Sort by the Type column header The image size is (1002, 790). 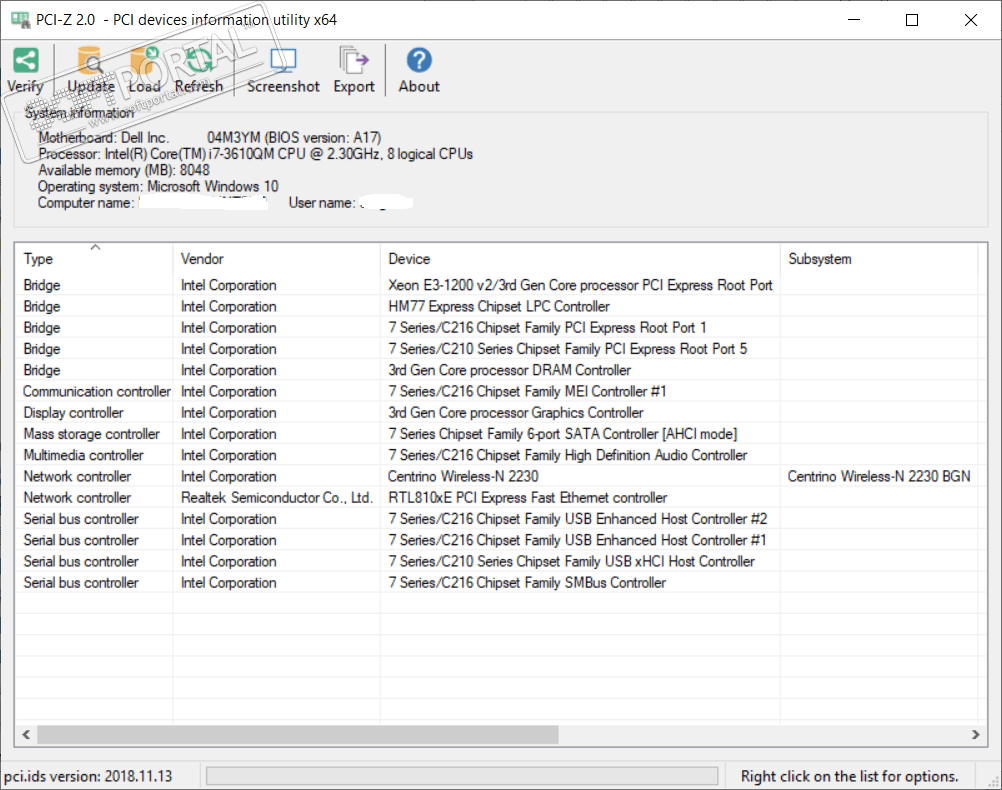[x=94, y=259]
